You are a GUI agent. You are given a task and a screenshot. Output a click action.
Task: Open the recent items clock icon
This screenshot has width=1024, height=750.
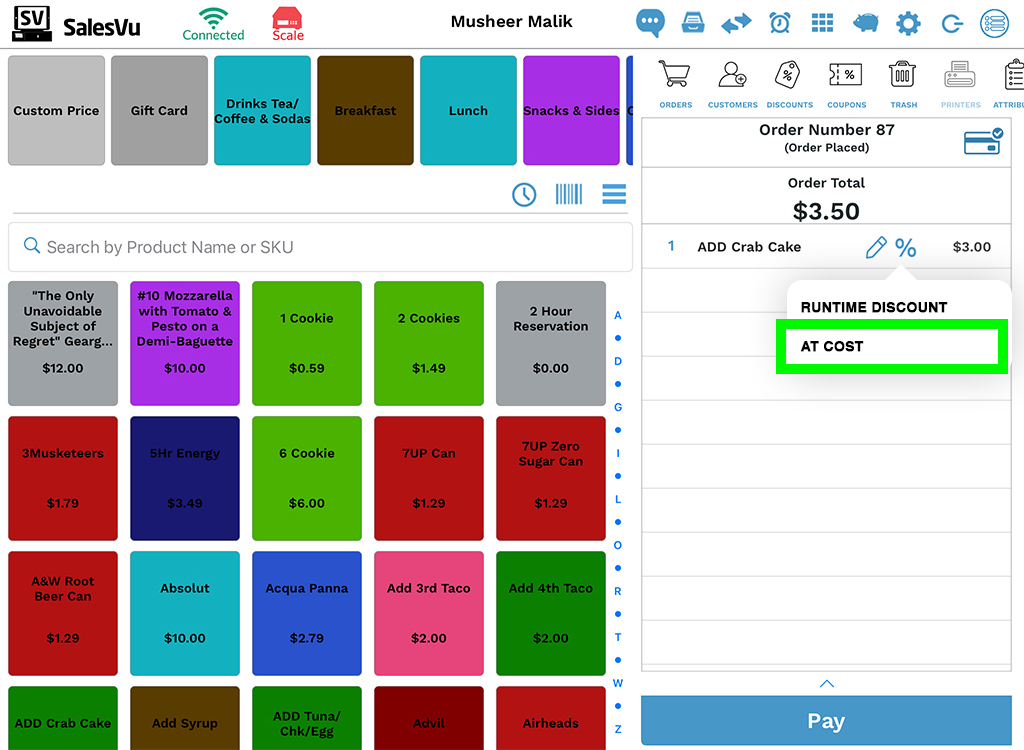point(524,194)
